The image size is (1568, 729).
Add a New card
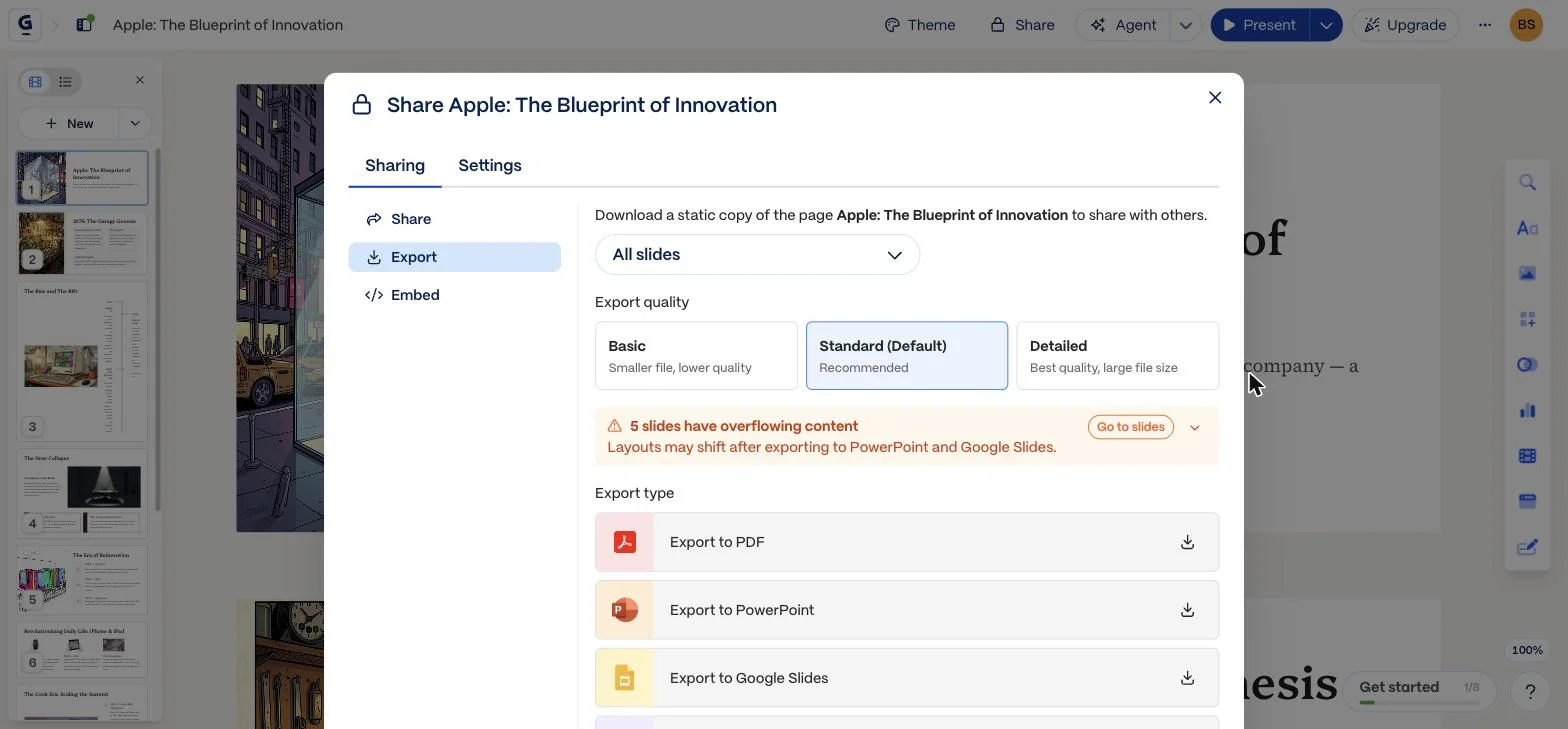pyautogui.click(x=69, y=124)
